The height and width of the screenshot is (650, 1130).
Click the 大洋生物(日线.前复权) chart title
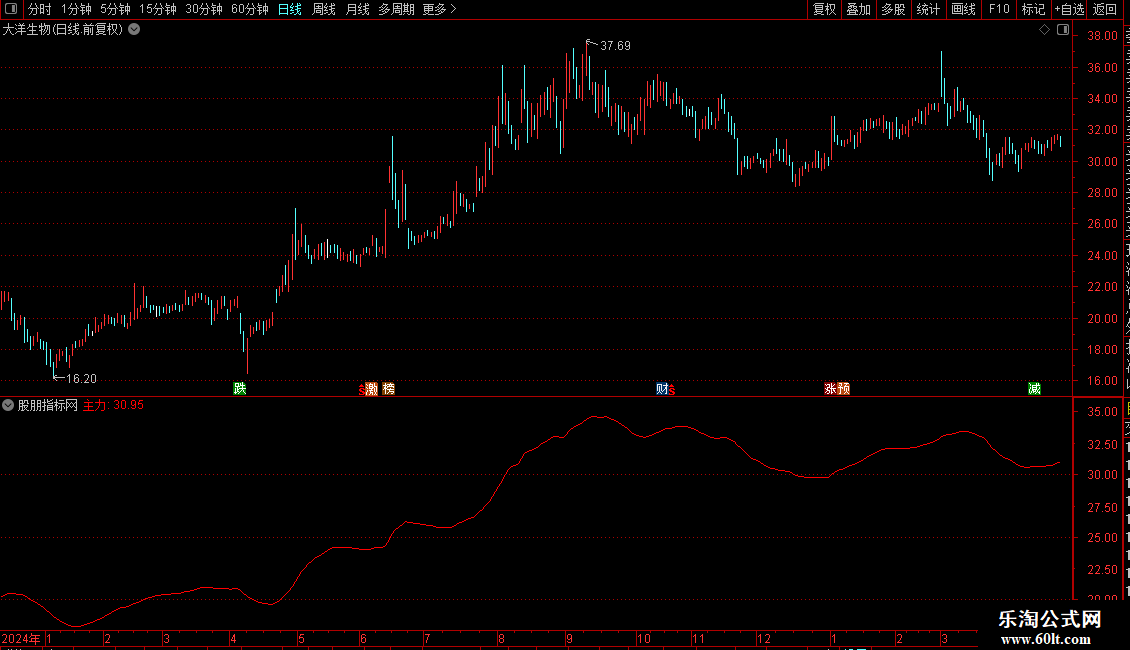click(x=63, y=30)
